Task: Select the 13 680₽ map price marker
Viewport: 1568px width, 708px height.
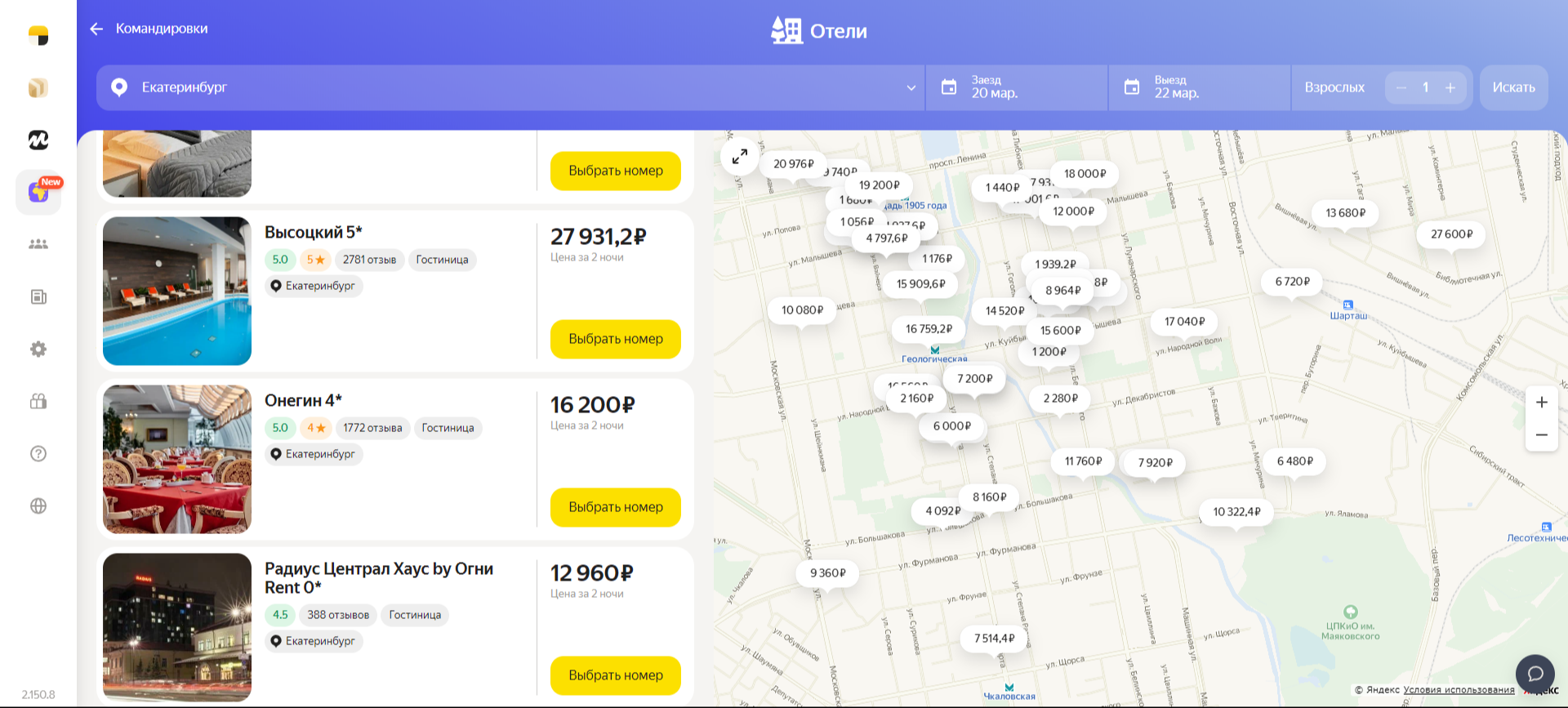Action: pyautogui.click(x=1346, y=213)
